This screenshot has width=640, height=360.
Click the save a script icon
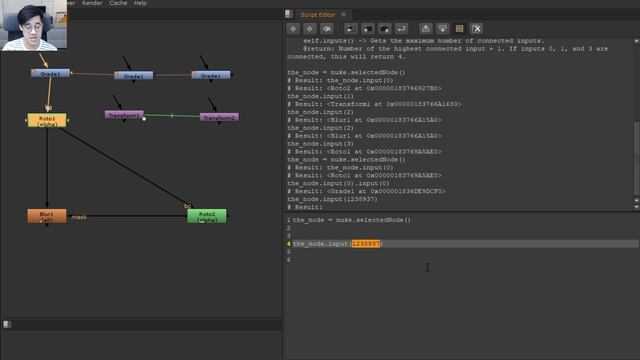point(384,29)
